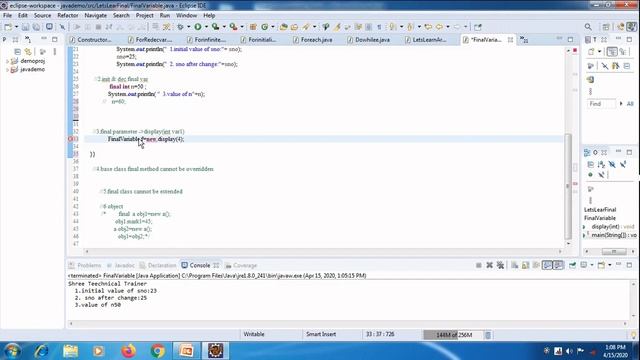This screenshot has width=640, height=360.
Task: Click the All link beside Find field
Action: pos(630,104)
